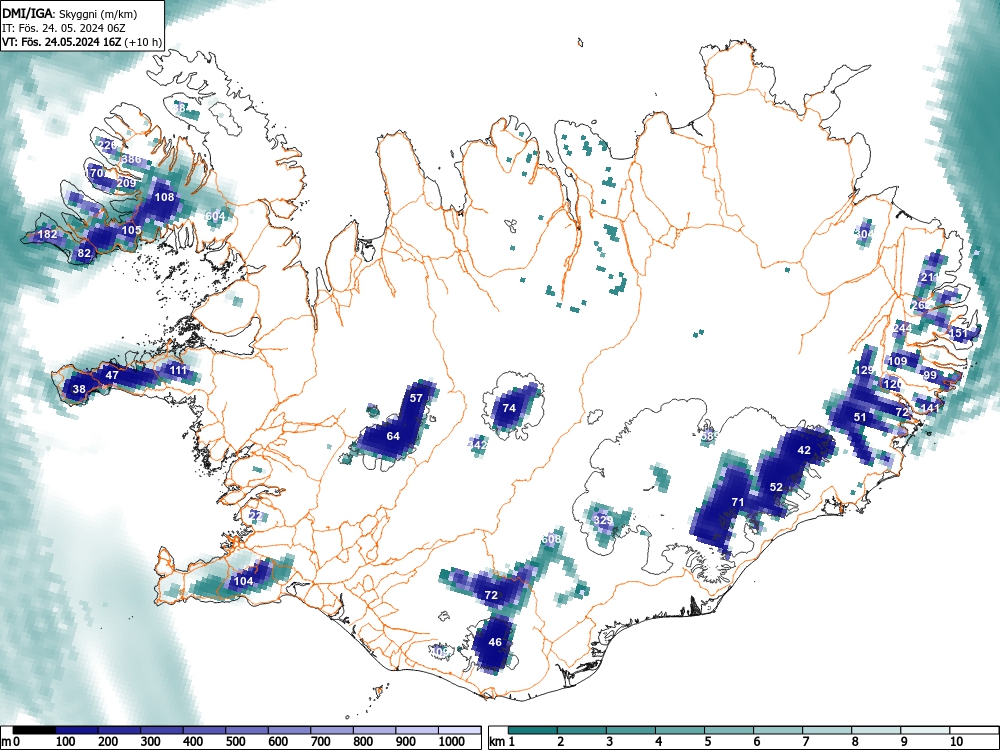Click the '300' label in the metre legend
This screenshot has width=1000, height=750.
[151, 742]
